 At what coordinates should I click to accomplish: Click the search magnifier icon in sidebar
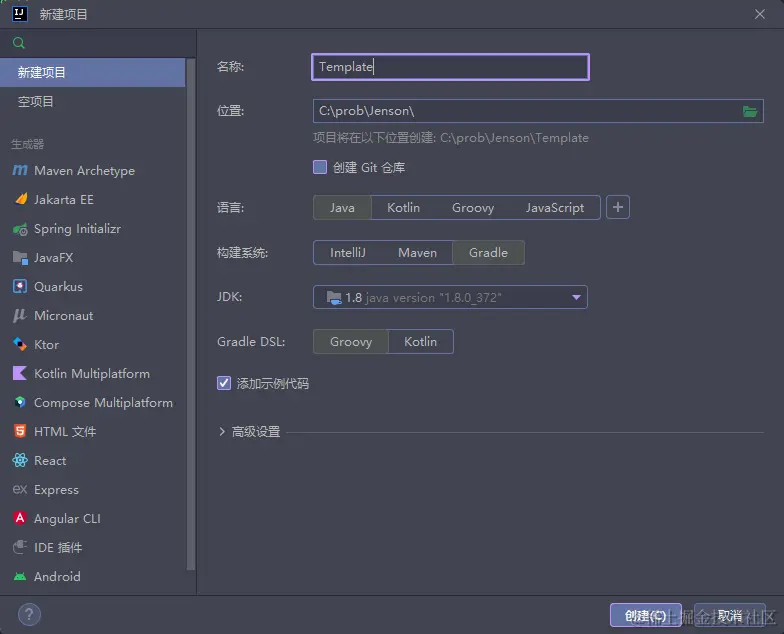point(18,43)
